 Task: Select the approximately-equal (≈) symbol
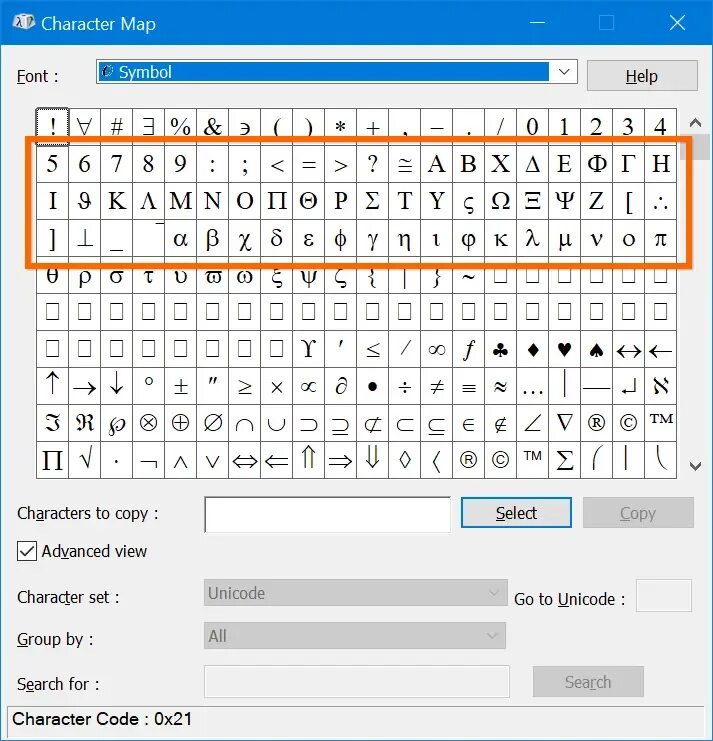click(x=500, y=386)
